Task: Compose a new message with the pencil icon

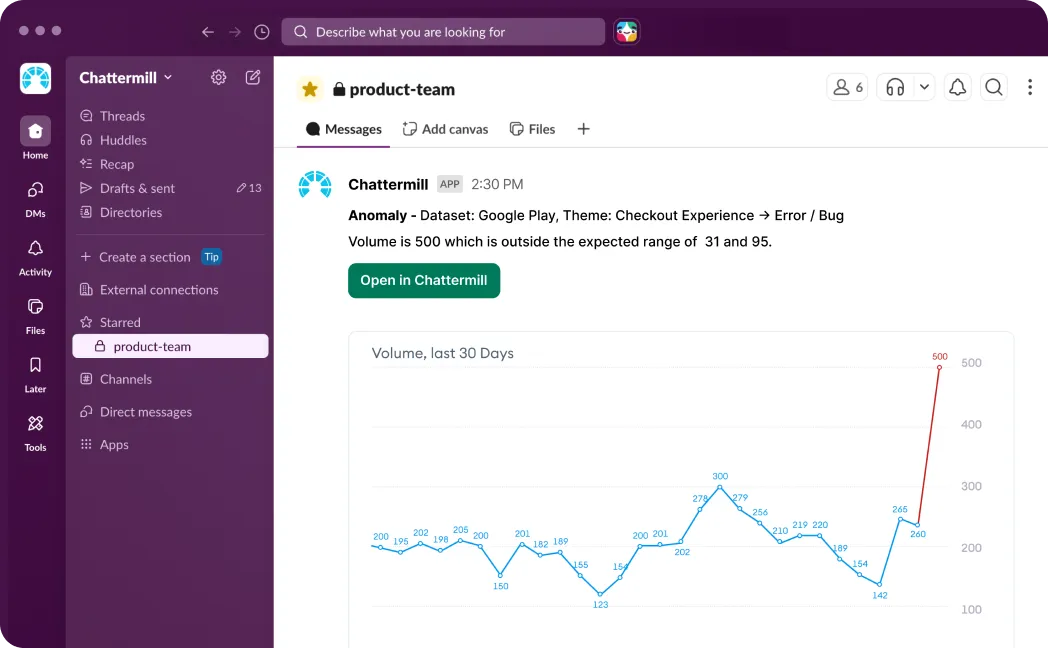Action: (253, 77)
